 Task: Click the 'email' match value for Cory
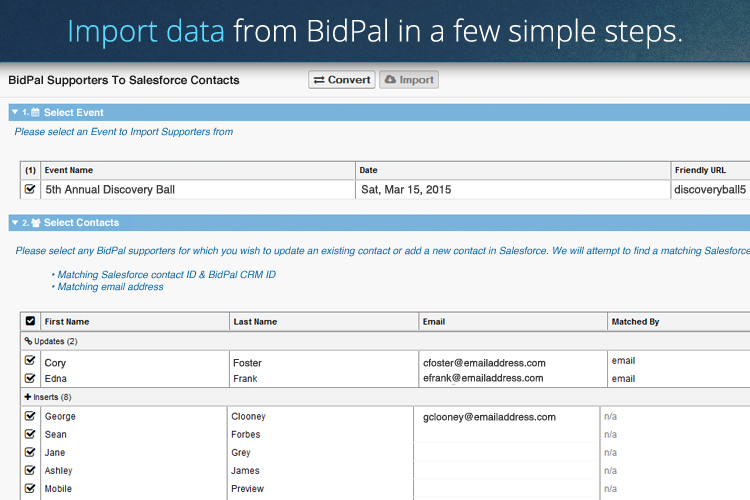point(623,361)
